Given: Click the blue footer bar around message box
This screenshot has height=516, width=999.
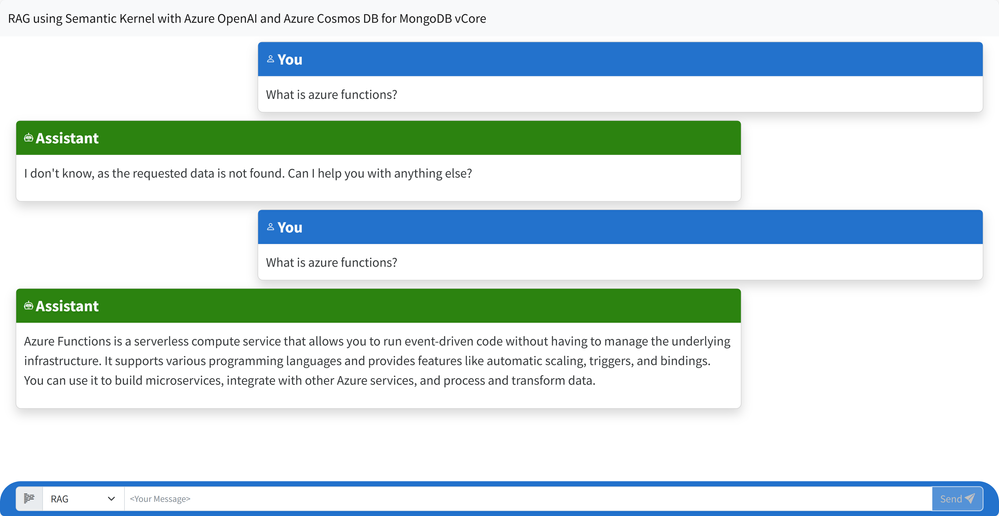Looking at the screenshot, I should tap(500, 499).
